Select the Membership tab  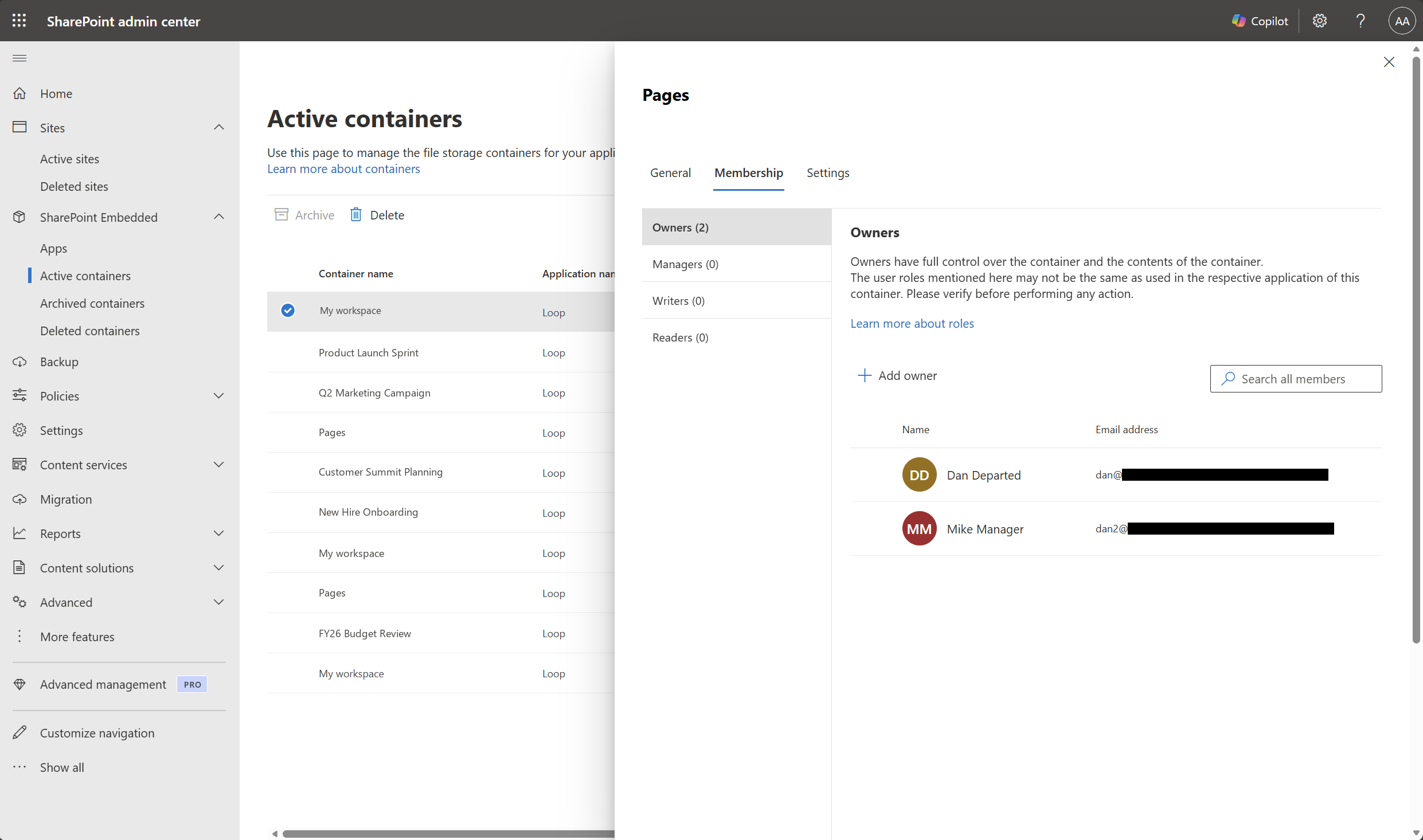(x=749, y=172)
